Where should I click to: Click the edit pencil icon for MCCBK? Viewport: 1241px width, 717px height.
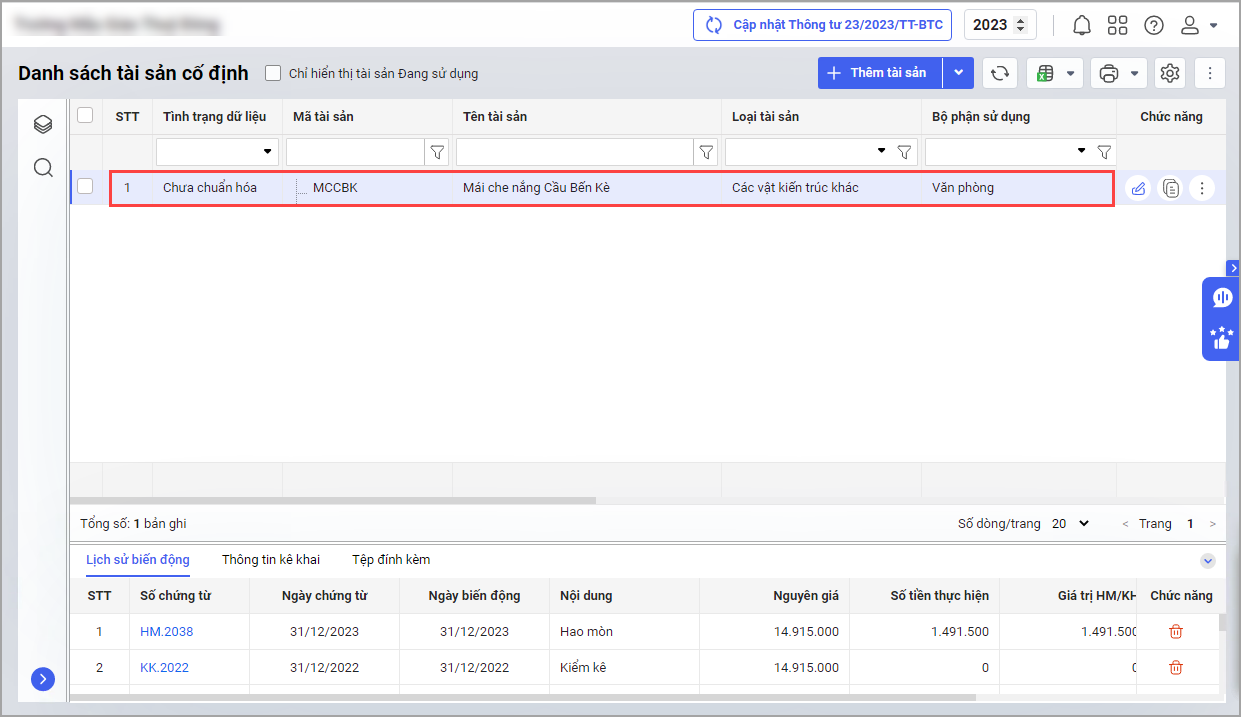[x=1137, y=188]
